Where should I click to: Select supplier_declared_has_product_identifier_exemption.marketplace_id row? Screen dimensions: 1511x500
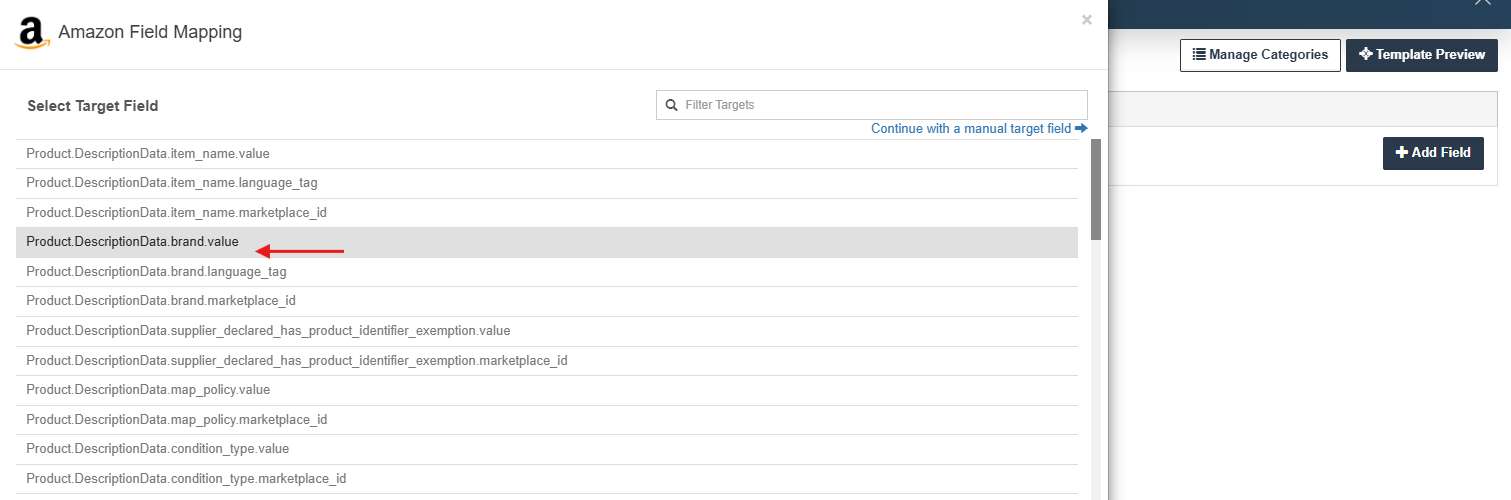[547, 360]
